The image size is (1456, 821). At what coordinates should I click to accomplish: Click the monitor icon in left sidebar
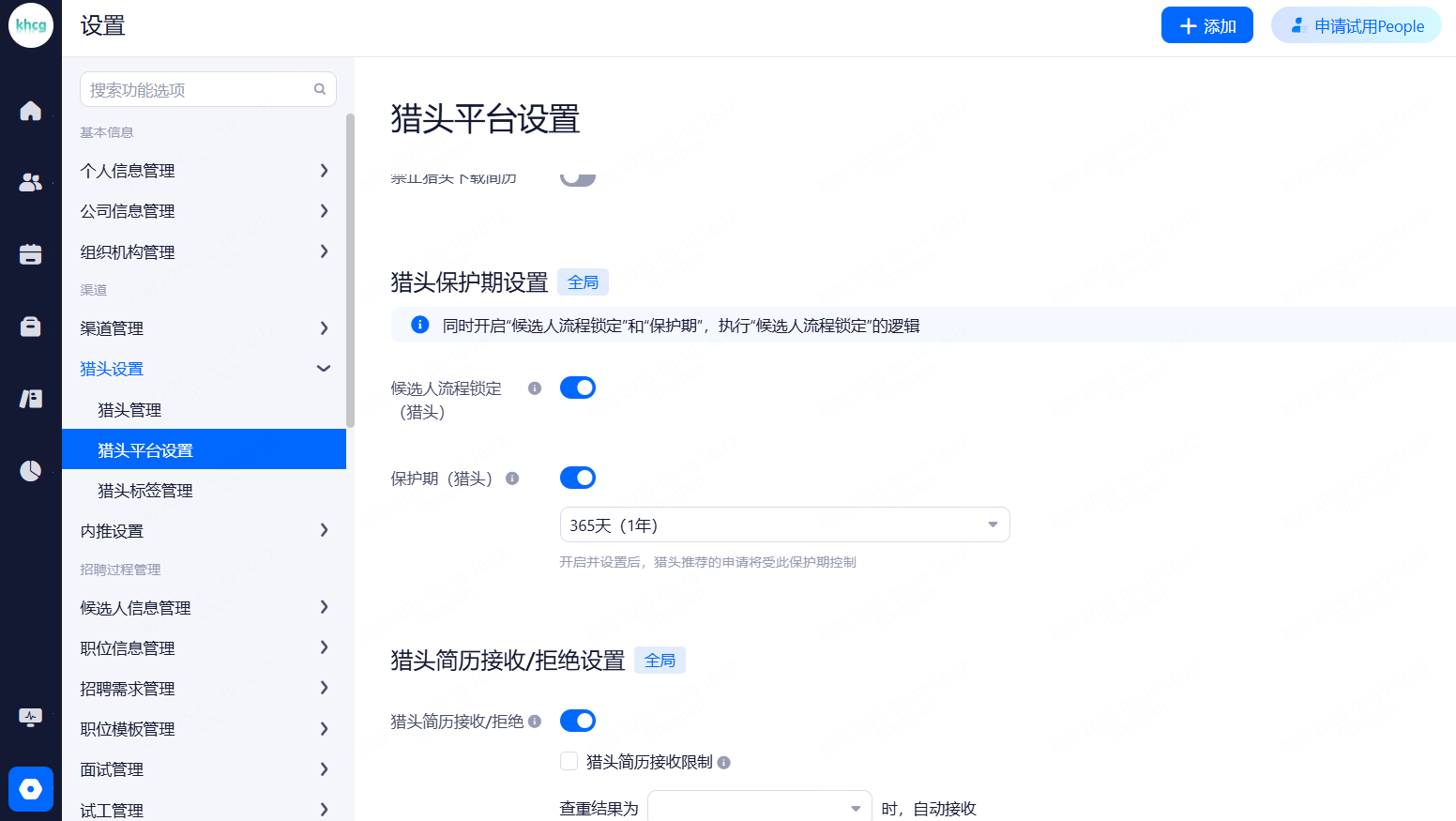[30, 717]
